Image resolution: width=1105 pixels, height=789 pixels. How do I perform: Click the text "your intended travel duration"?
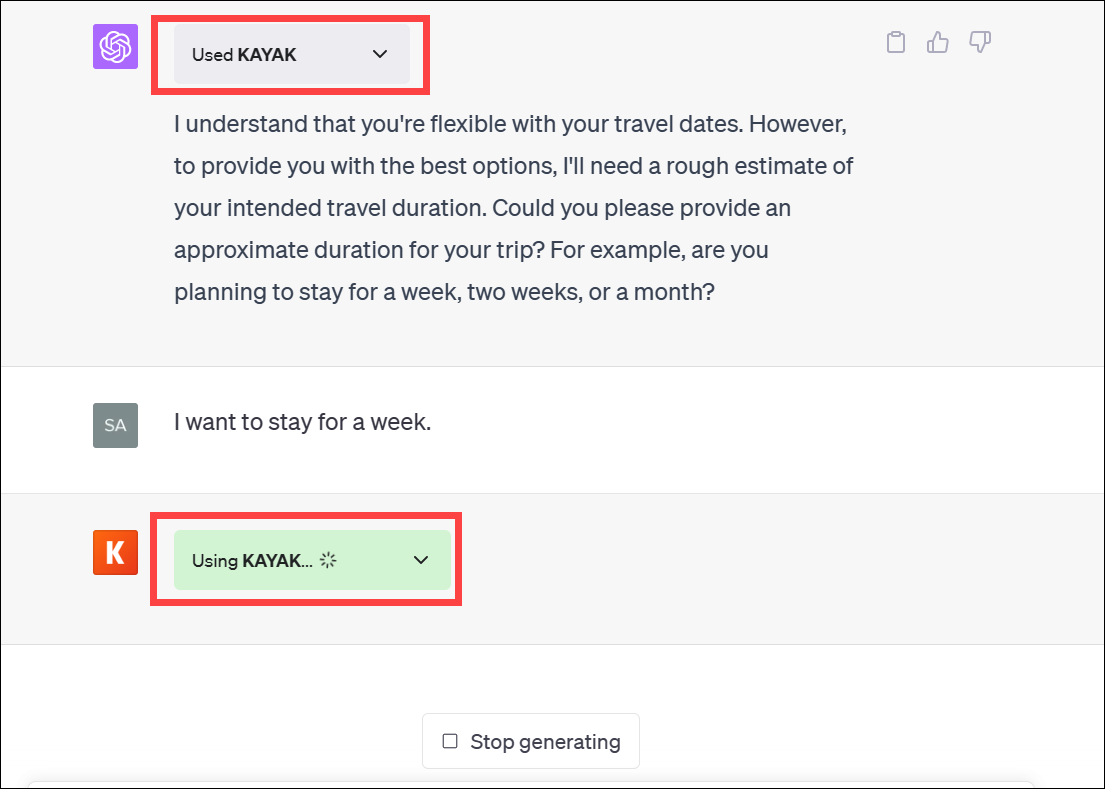pyautogui.click(x=330, y=209)
